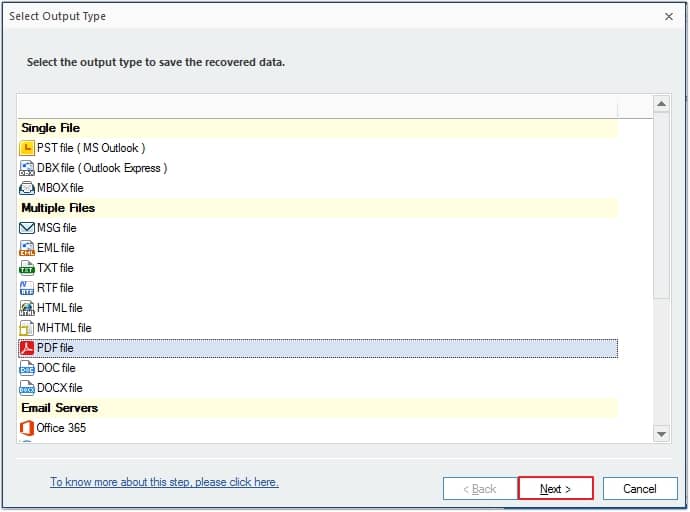The width and height of the screenshot is (690, 512).
Task: Click the 'Single File' group header
Action: coord(318,128)
